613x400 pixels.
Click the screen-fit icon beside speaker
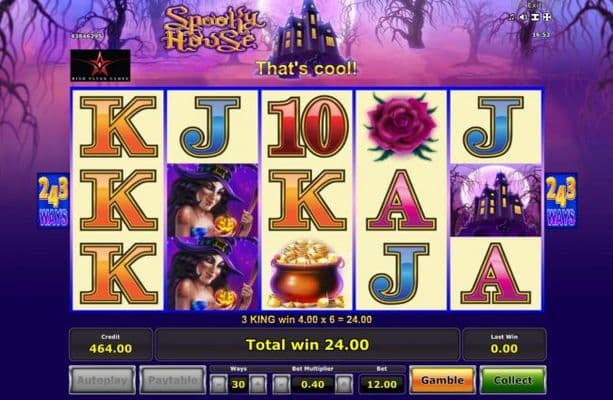click(535, 17)
